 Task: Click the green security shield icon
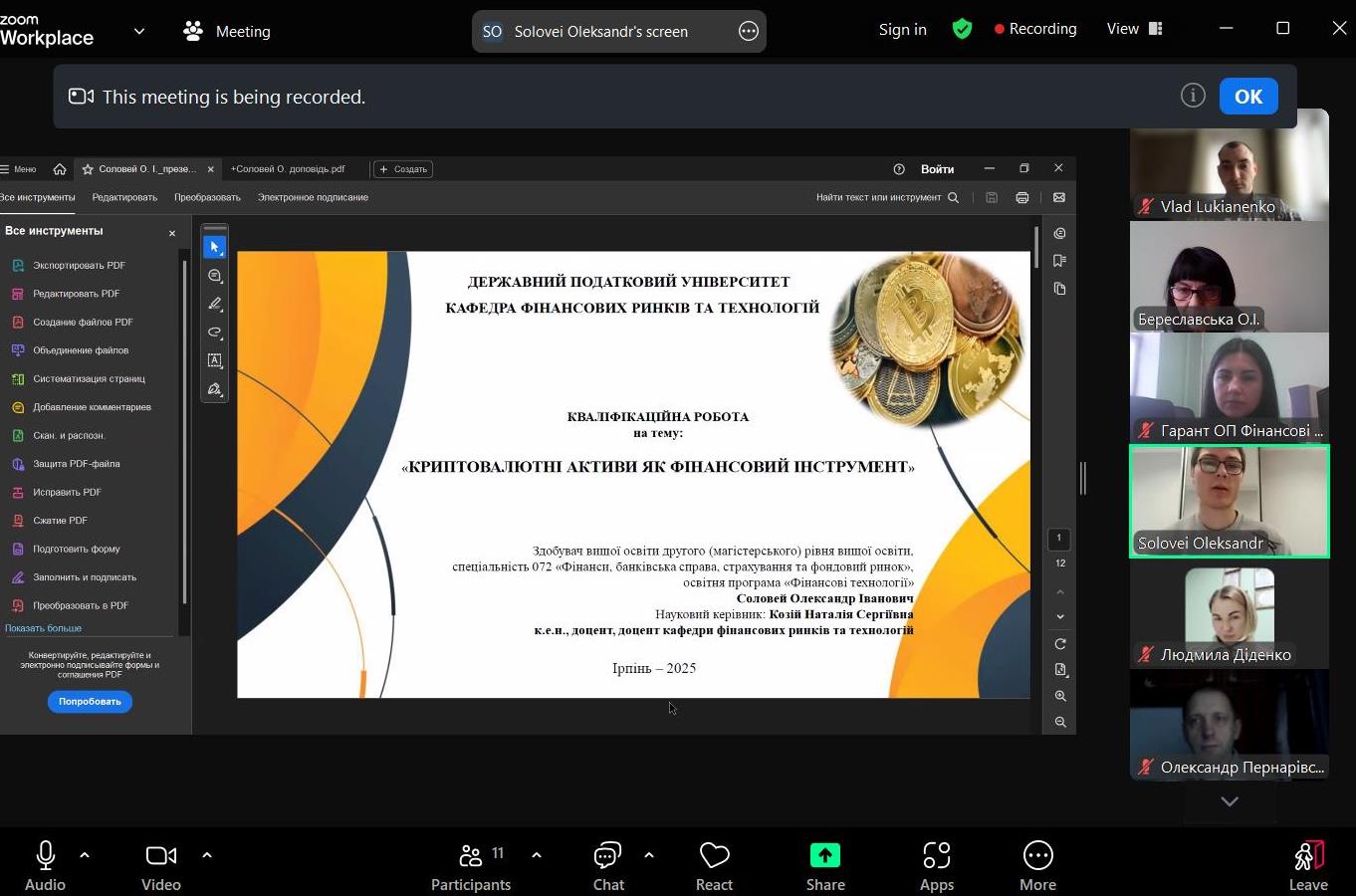click(x=962, y=29)
